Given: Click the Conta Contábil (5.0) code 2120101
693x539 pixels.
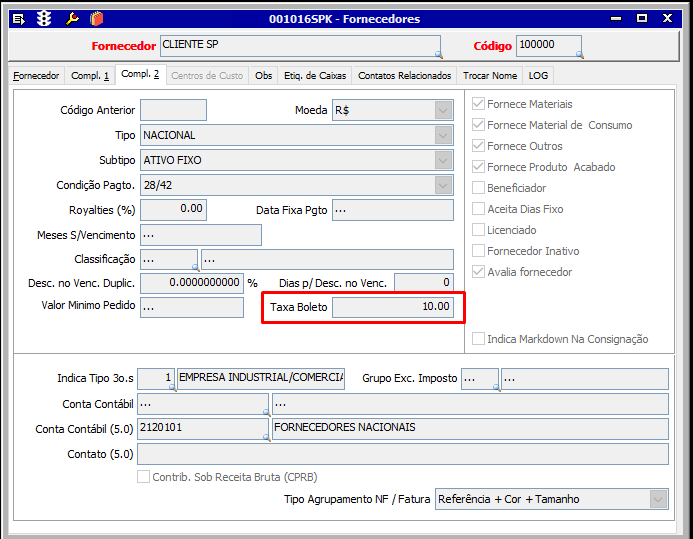Looking at the screenshot, I should (202, 429).
